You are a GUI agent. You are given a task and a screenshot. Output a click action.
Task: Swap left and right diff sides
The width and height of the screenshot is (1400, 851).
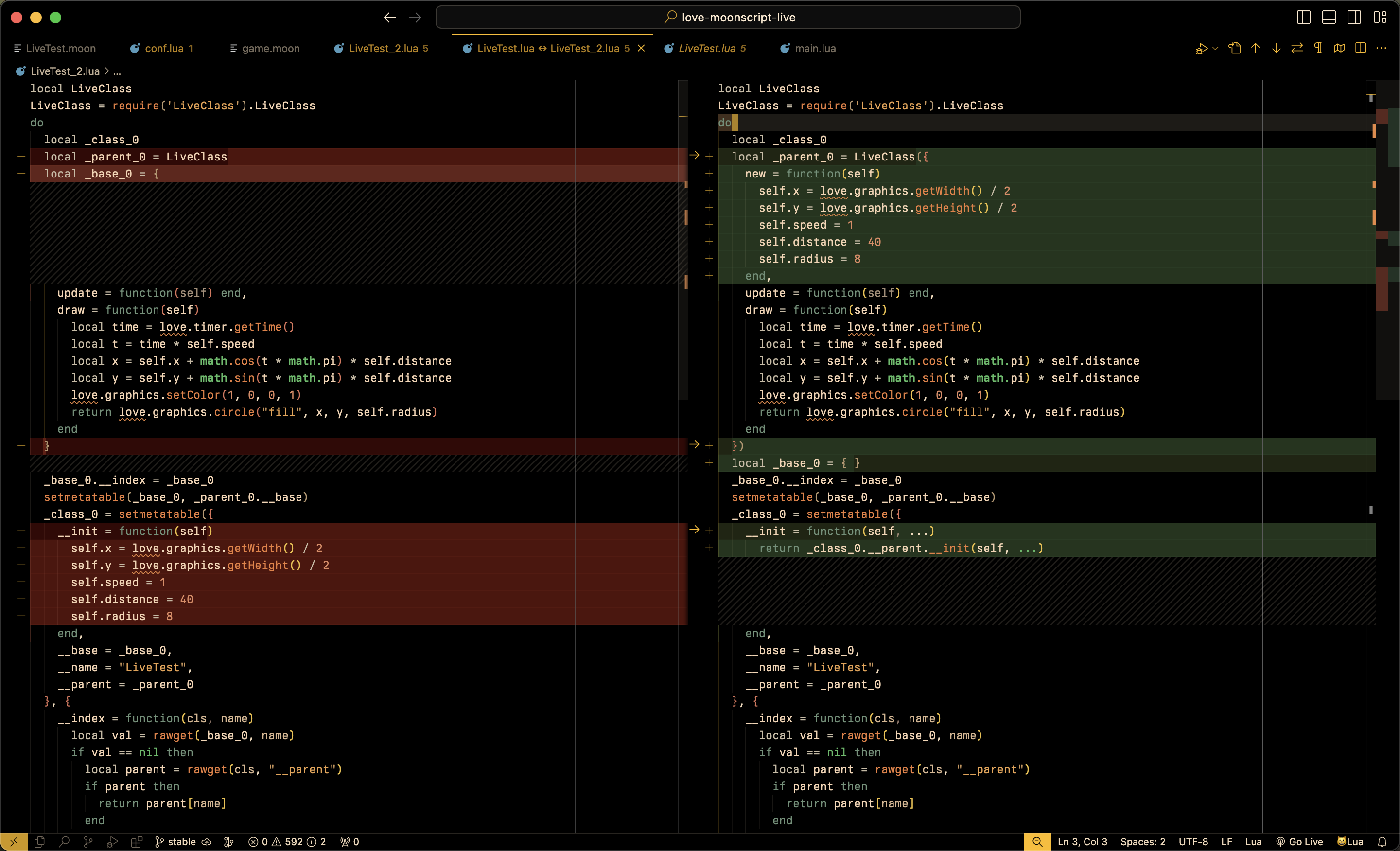[1297, 48]
